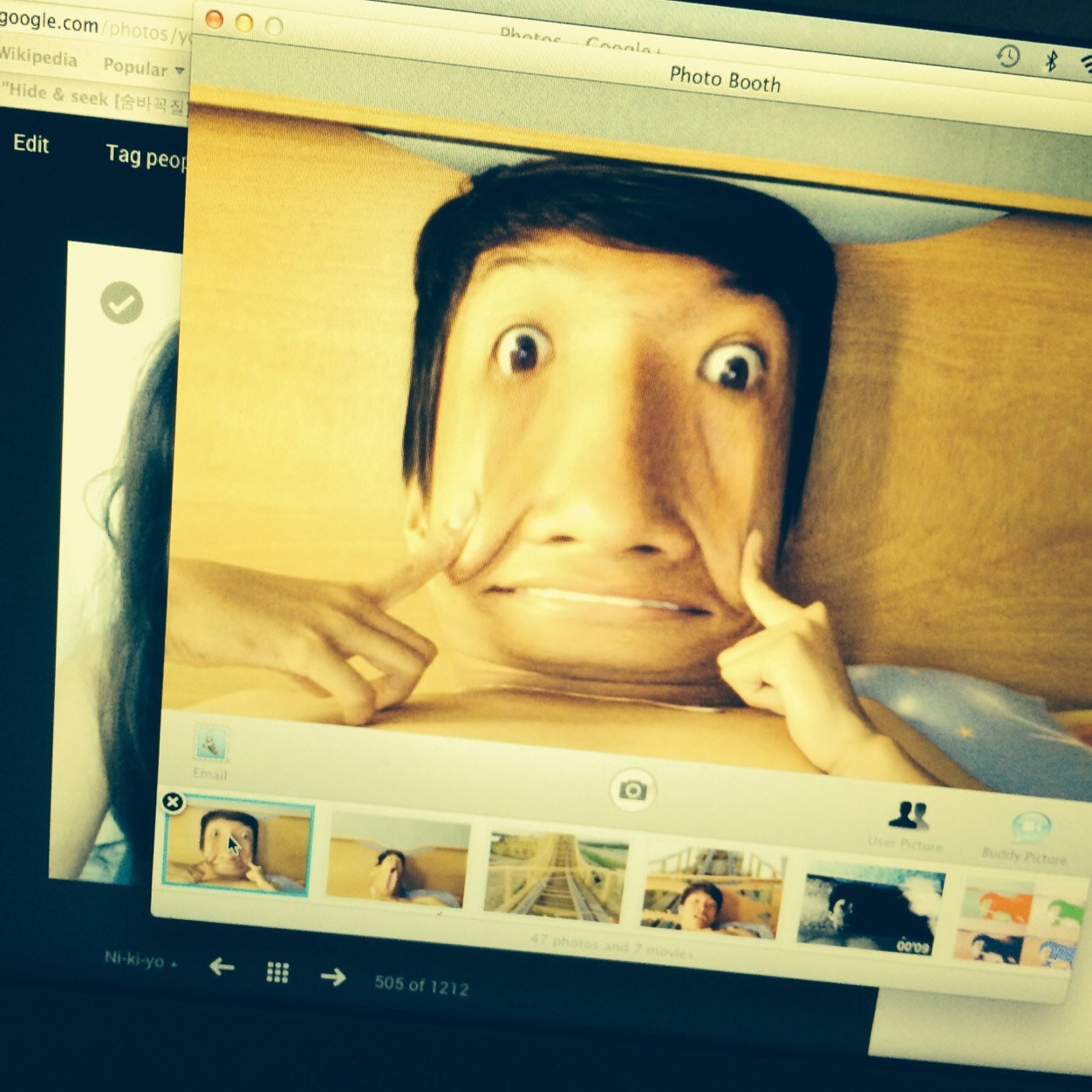
Task: Click the '47 photos and 7 movies' label
Action: [x=611, y=945]
